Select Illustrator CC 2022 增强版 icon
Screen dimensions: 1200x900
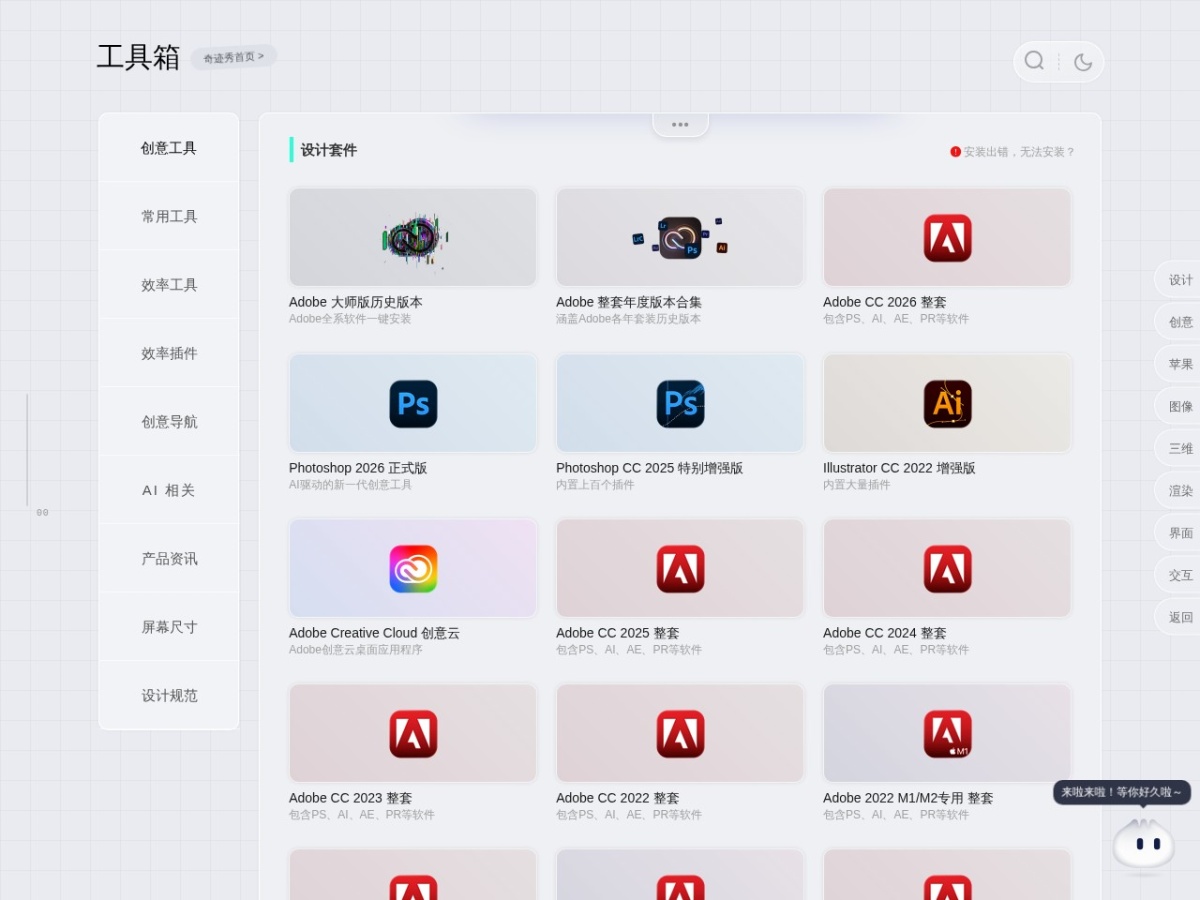(947, 404)
